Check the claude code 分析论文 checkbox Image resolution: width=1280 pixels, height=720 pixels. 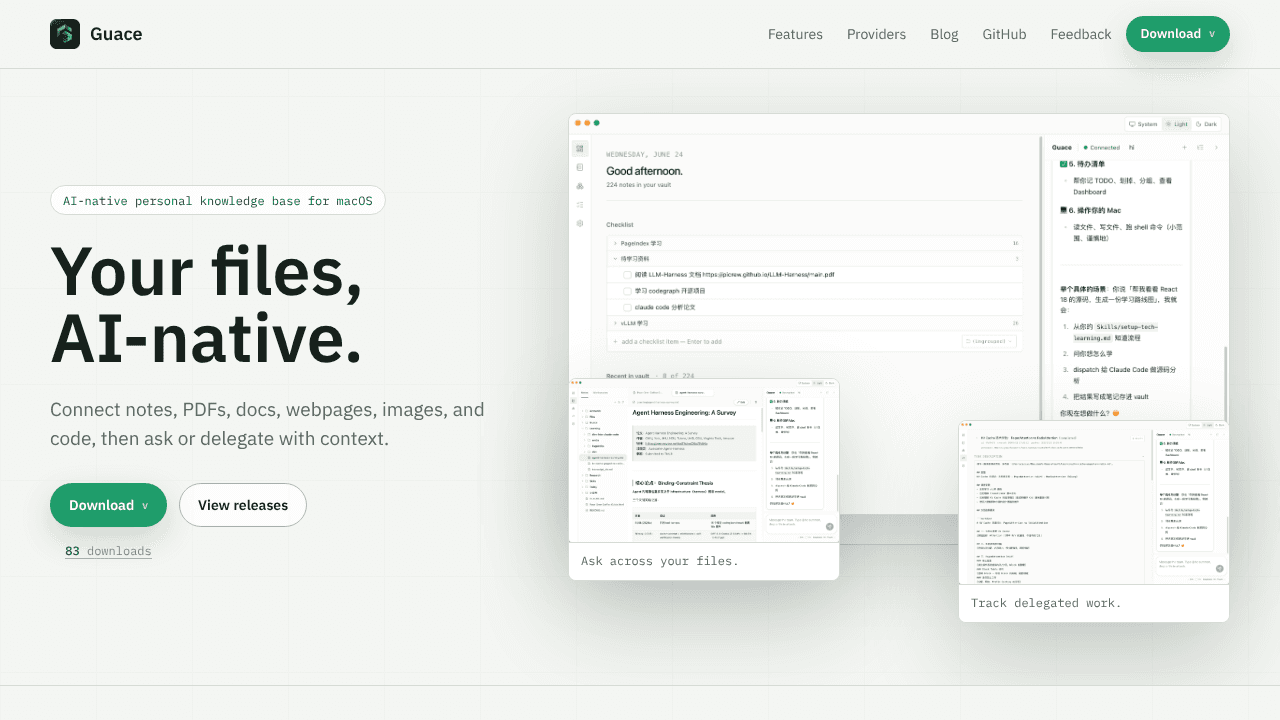pos(627,307)
